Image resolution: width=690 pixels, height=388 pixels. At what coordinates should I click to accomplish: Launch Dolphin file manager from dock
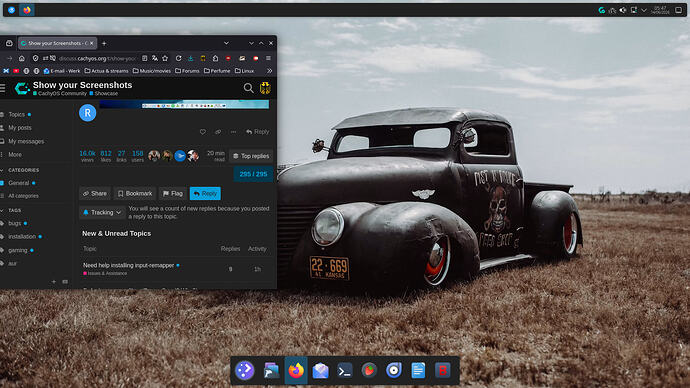click(271, 370)
